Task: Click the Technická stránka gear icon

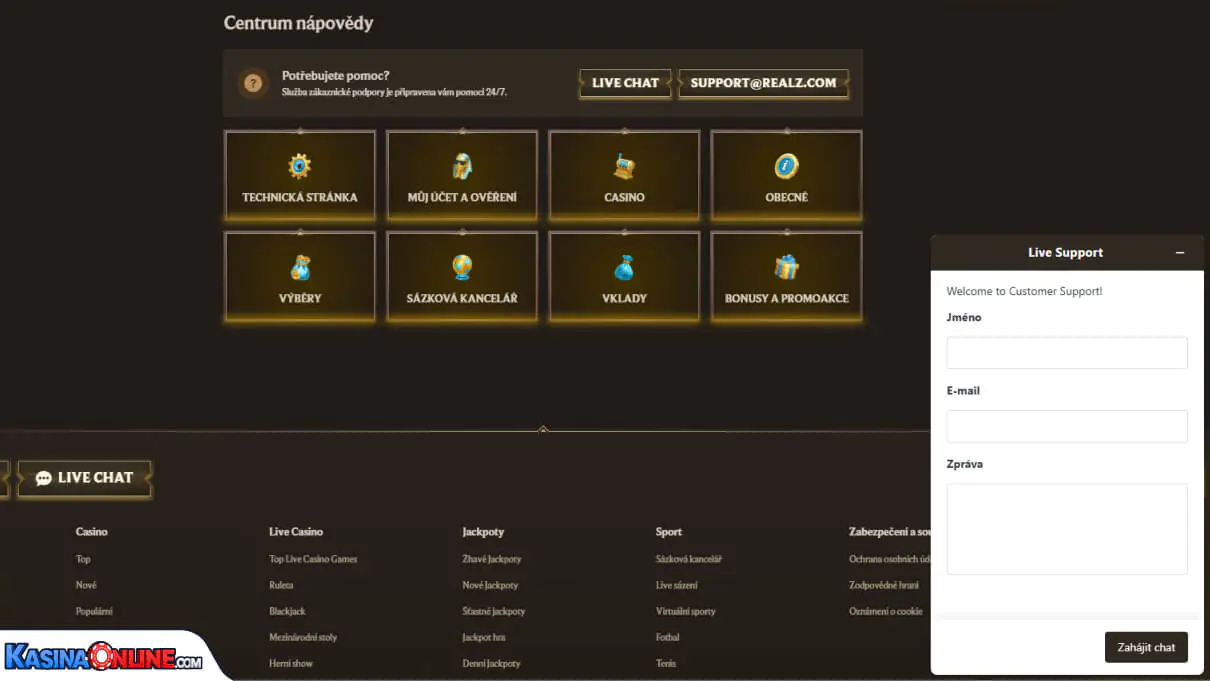Action: tap(299, 166)
